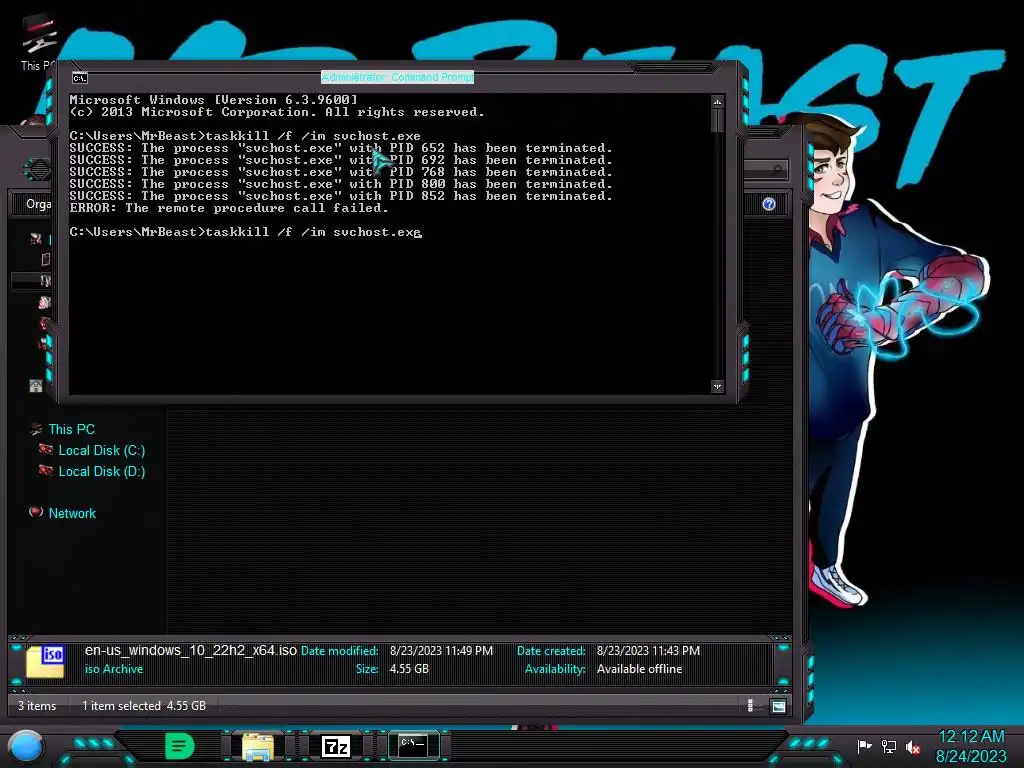Click 'Available offline' availability value

(x=639, y=669)
